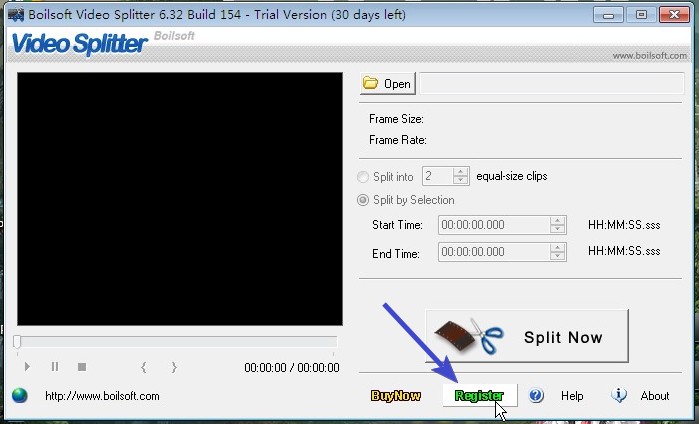Select the Split by Selection radio button
Image resolution: width=699 pixels, height=424 pixels.
pyautogui.click(x=363, y=200)
